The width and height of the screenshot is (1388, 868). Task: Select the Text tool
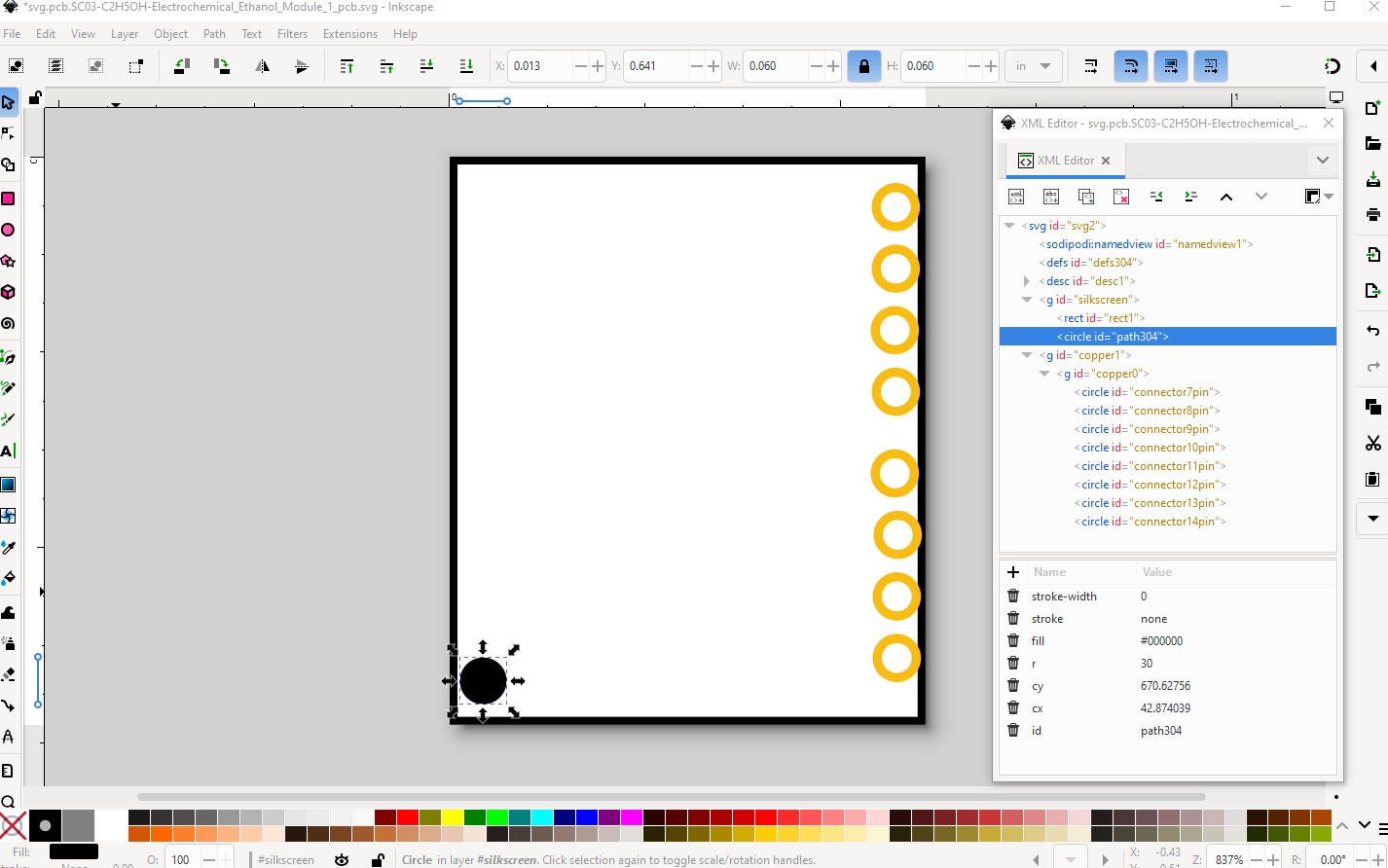(9, 452)
